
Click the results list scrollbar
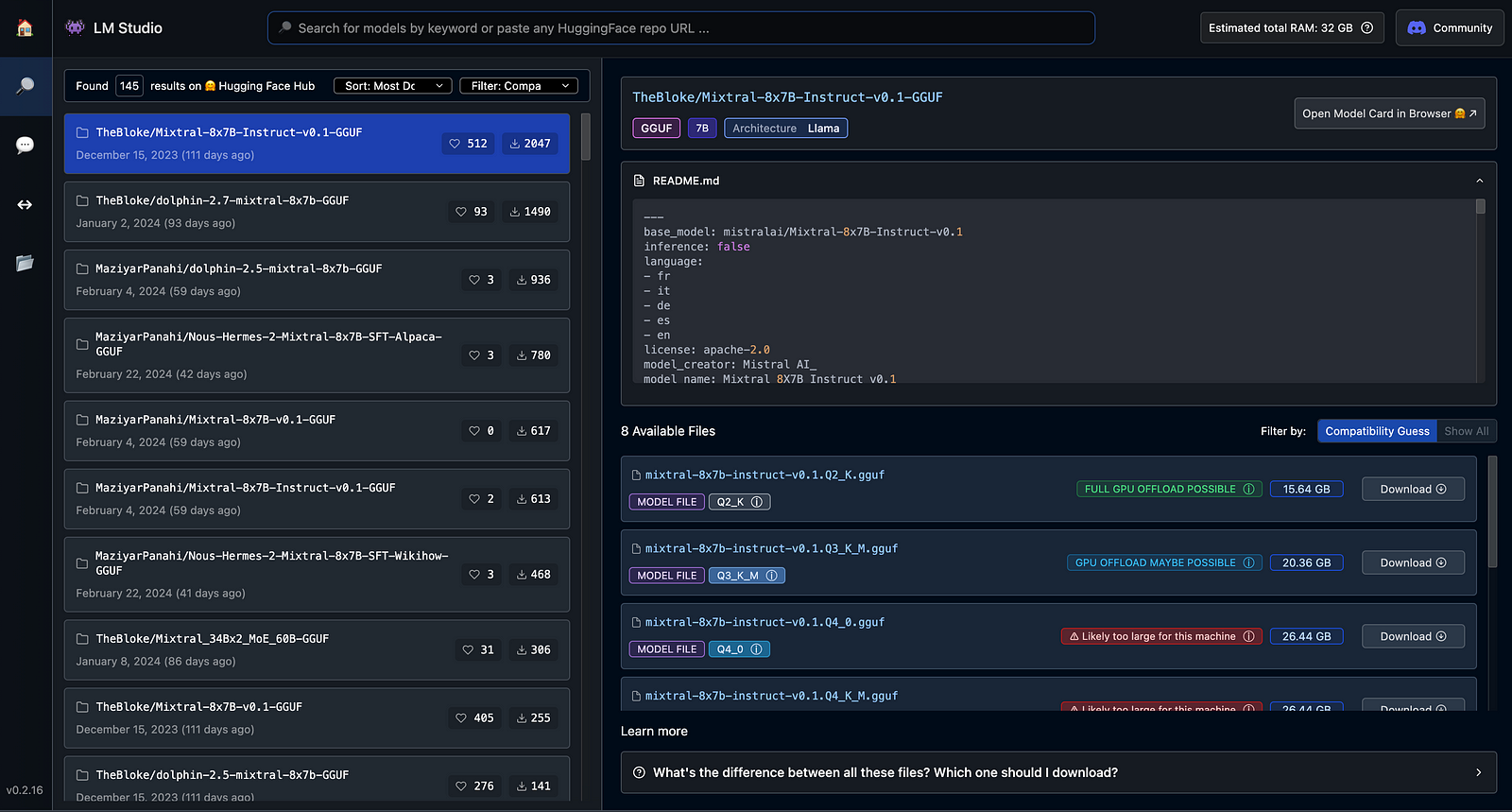click(x=586, y=137)
